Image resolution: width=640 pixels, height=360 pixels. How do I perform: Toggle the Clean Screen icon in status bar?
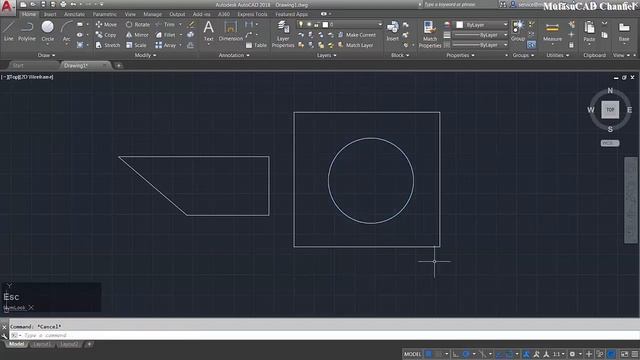tap(624, 354)
